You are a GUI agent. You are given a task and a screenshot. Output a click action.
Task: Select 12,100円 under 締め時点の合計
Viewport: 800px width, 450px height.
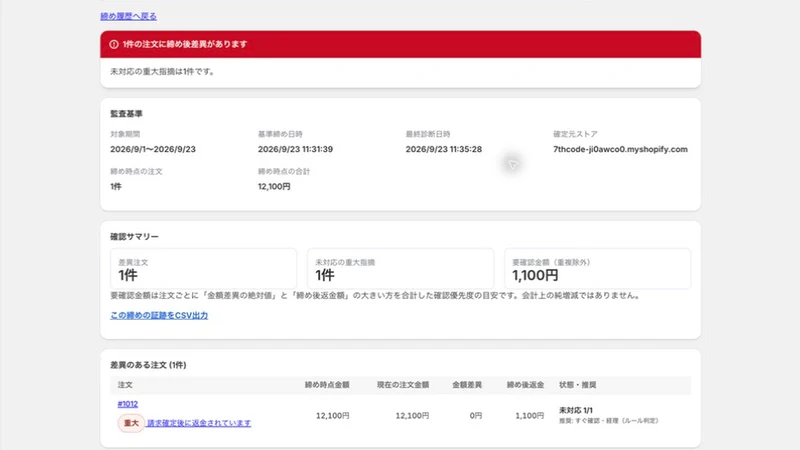274,187
